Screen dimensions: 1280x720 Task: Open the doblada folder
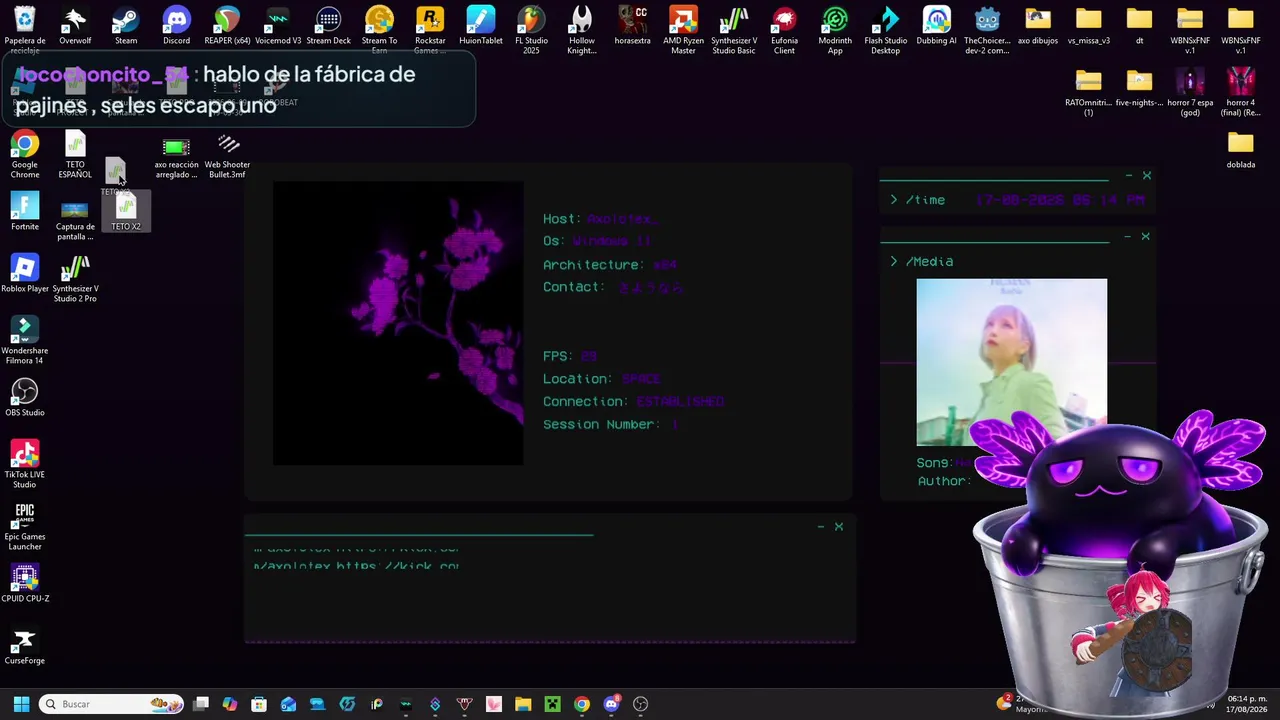click(x=1241, y=150)
